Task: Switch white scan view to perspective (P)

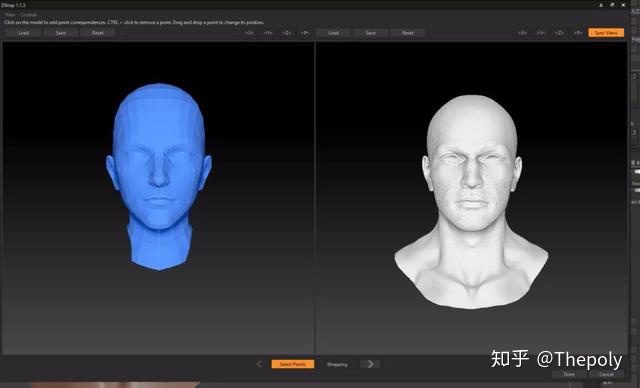Action: click(x=578, y=33)
